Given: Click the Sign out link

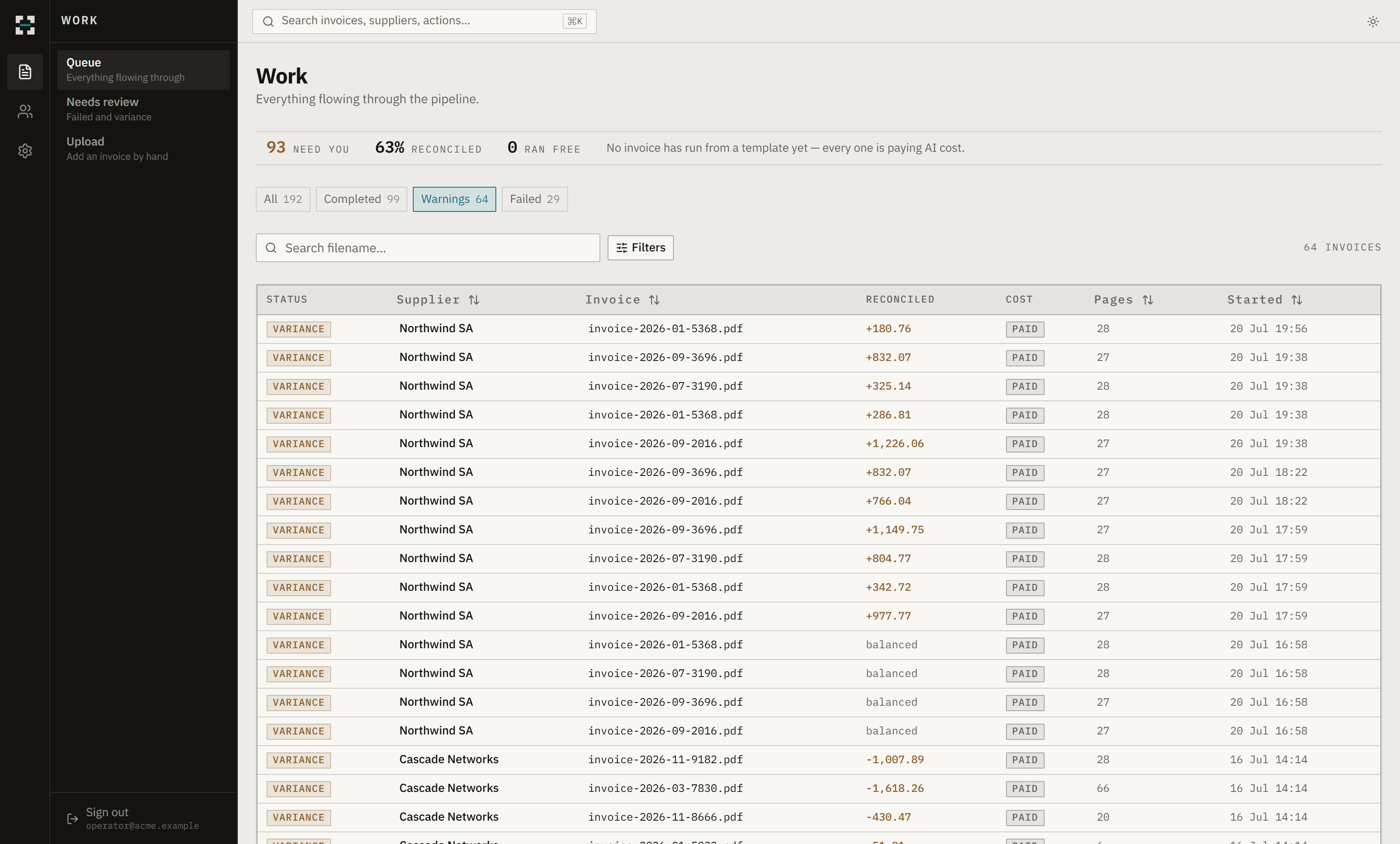Looking at the screenshot, I should [x=107, y=812].
